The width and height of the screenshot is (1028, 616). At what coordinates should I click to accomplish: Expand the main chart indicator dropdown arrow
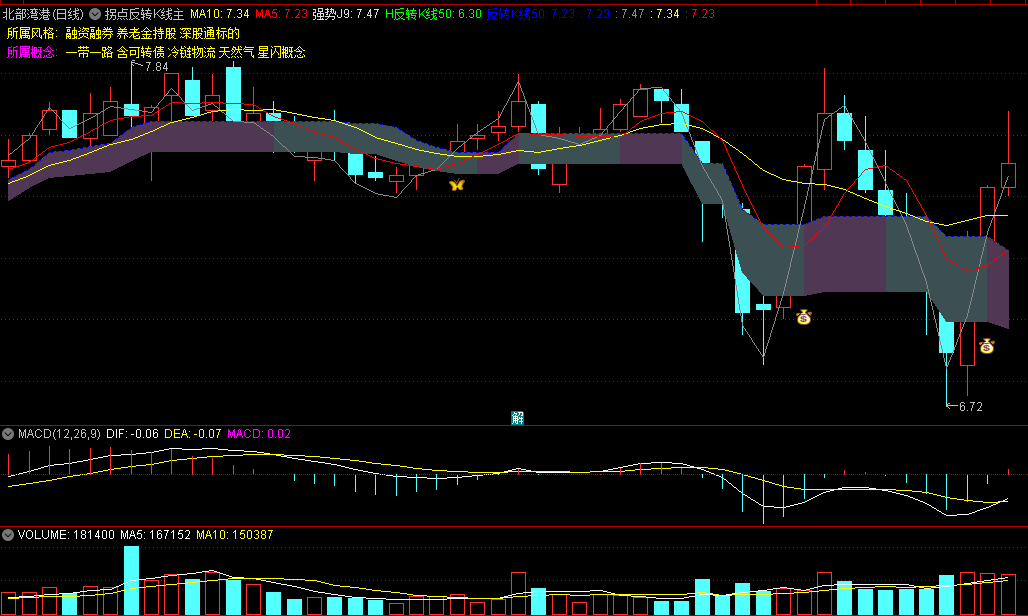coord(95,14)
